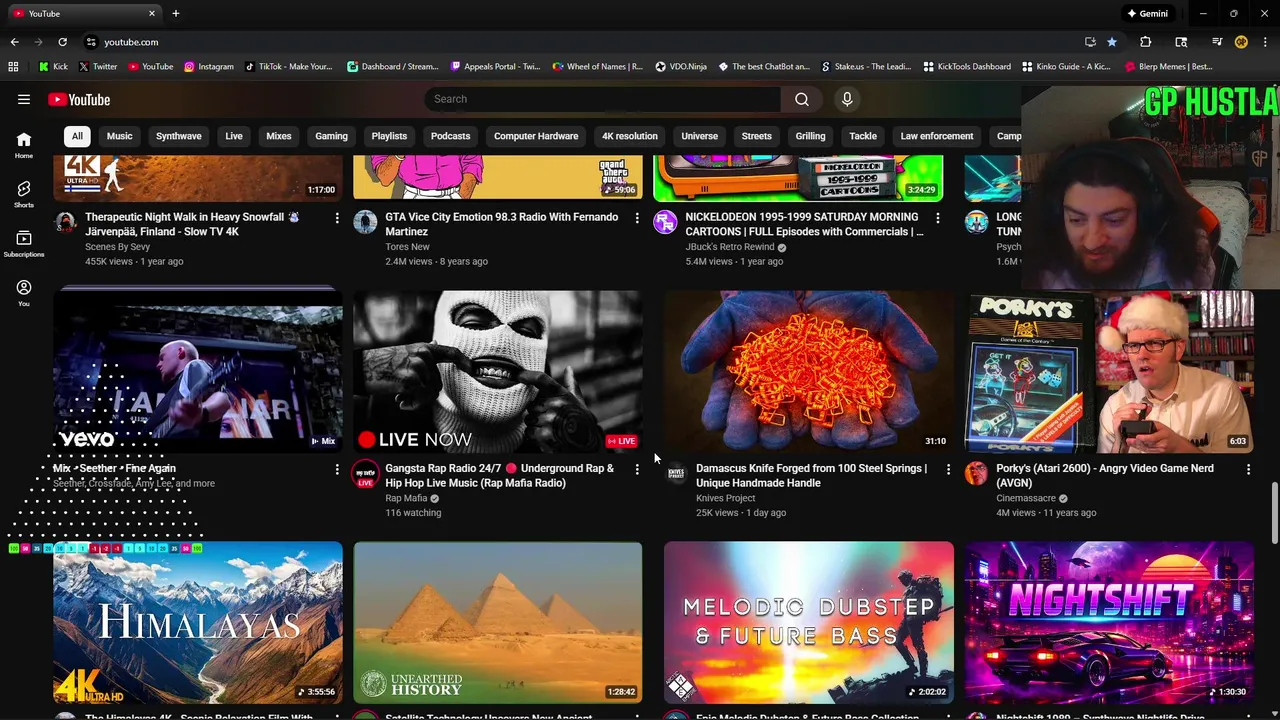Reload the page with the browser refresh icon
The height and width of the screenshot is (720, 1280).
(62, 42)
